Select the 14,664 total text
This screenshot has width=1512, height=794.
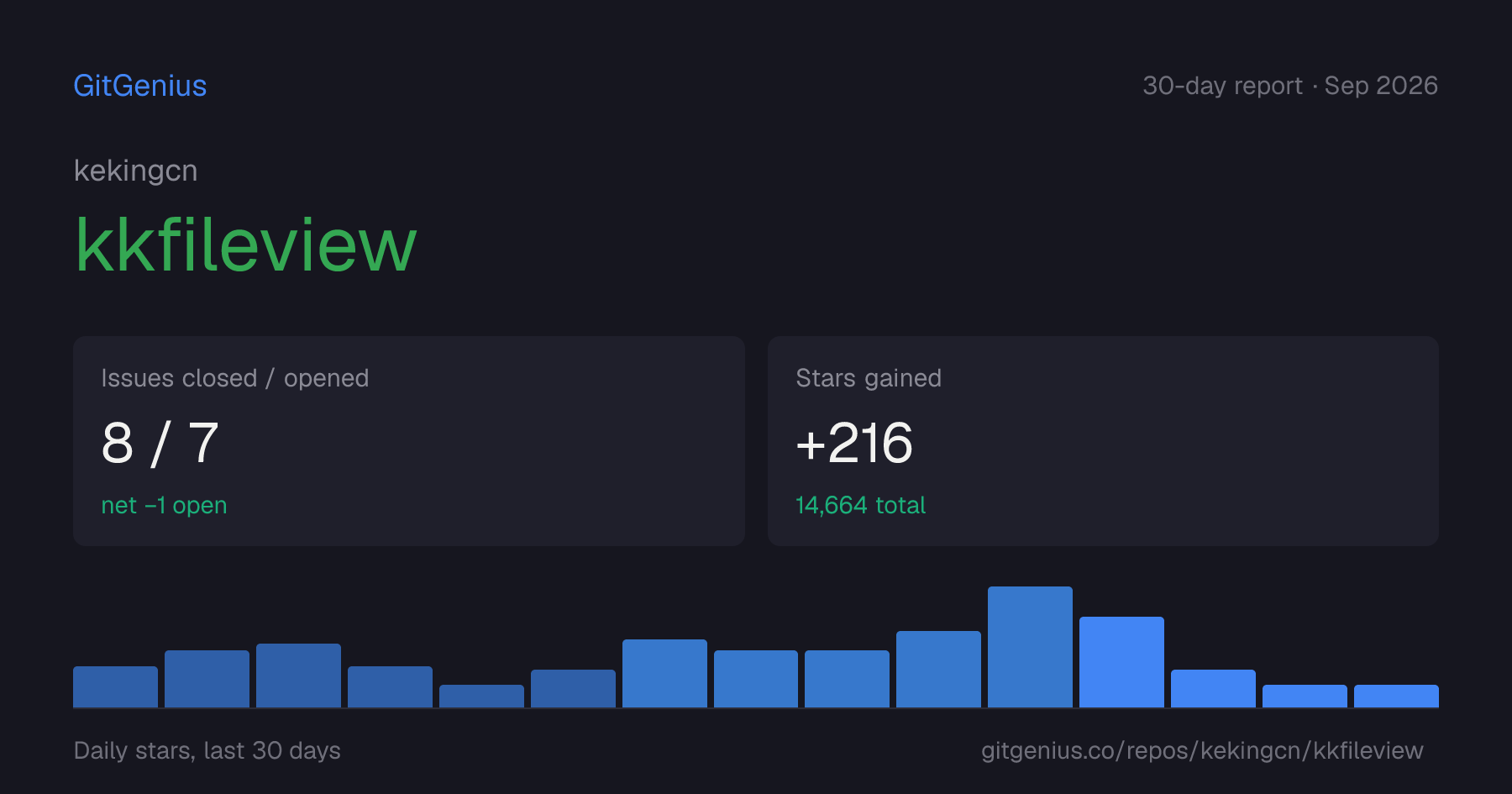[860, 505]
